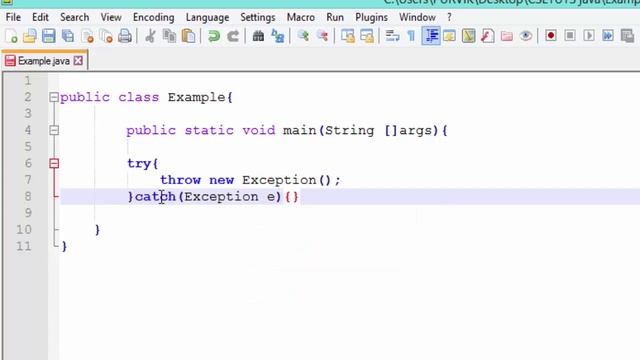Click "public class Example{" text
Viewport: 640px width, 360px height.
click(x=147, y=98)
